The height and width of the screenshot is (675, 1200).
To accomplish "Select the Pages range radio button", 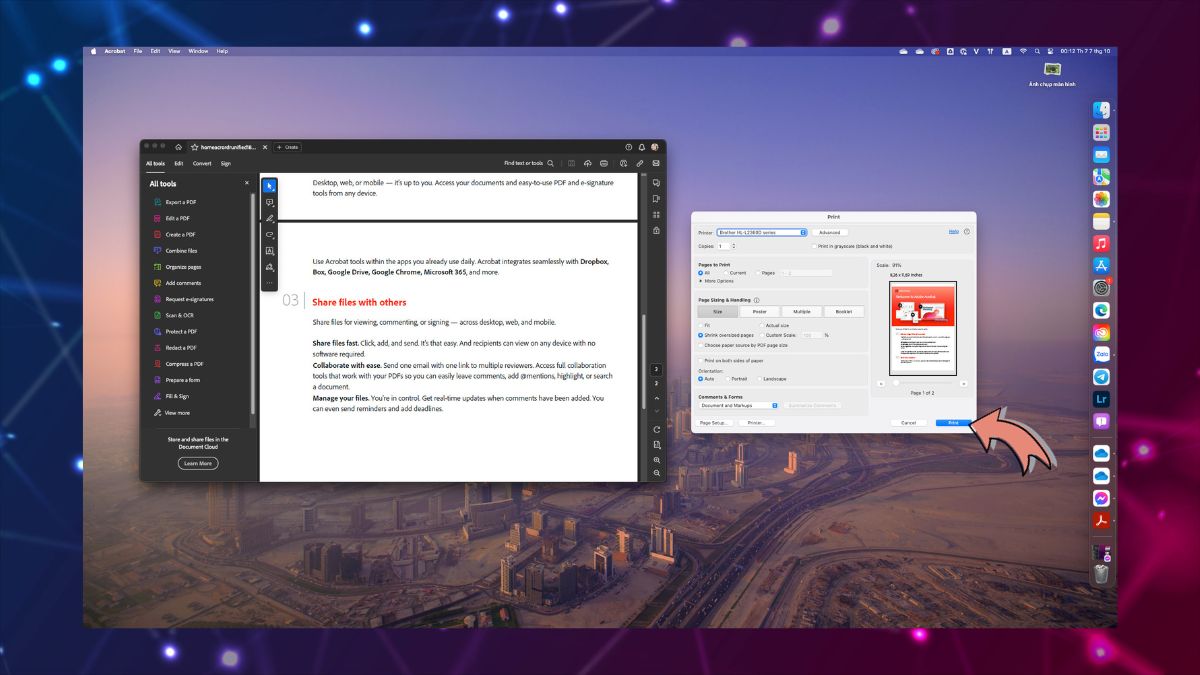I will click(759, 272).
